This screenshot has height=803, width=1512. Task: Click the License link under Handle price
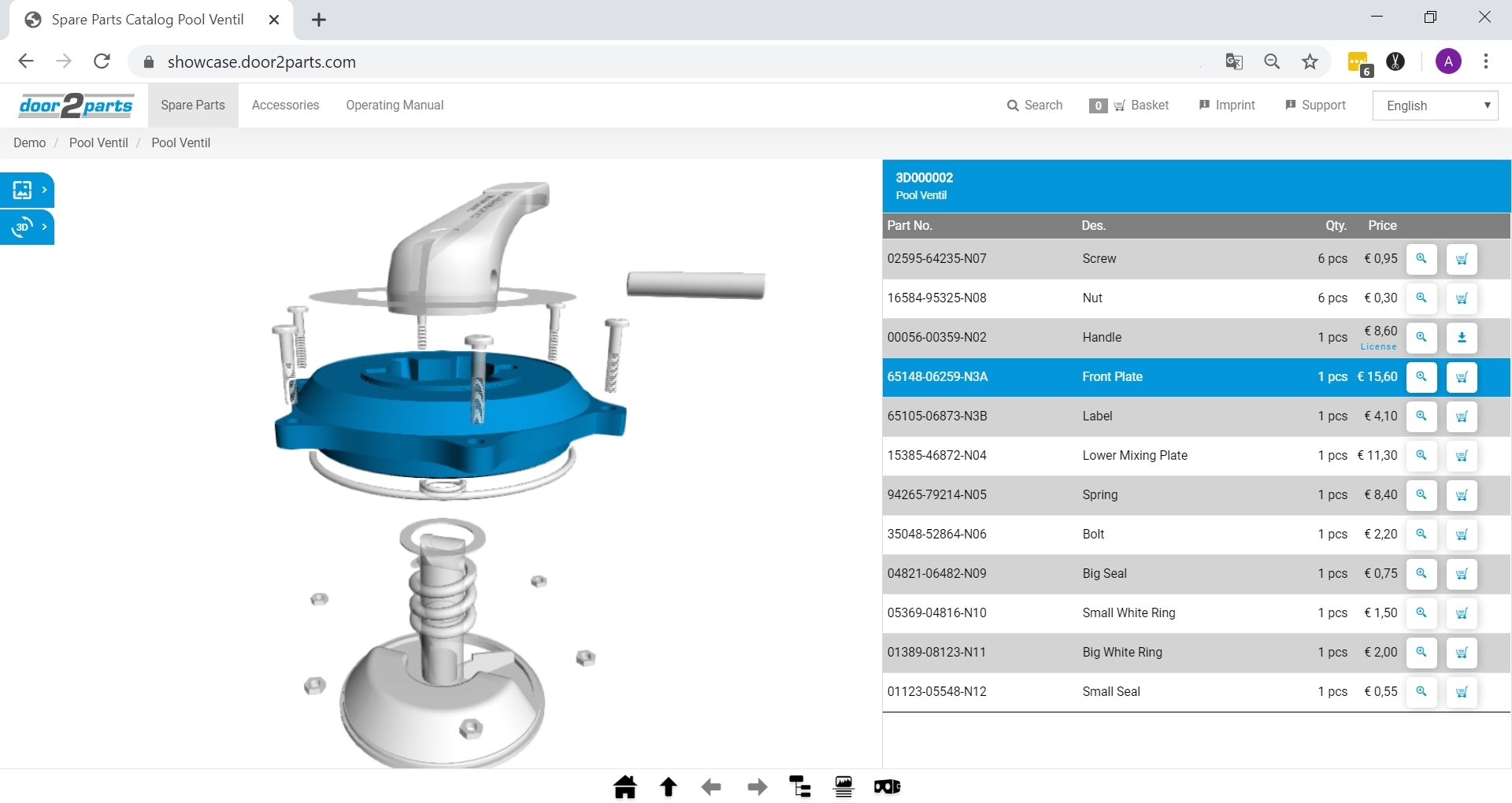(1378, 346)
